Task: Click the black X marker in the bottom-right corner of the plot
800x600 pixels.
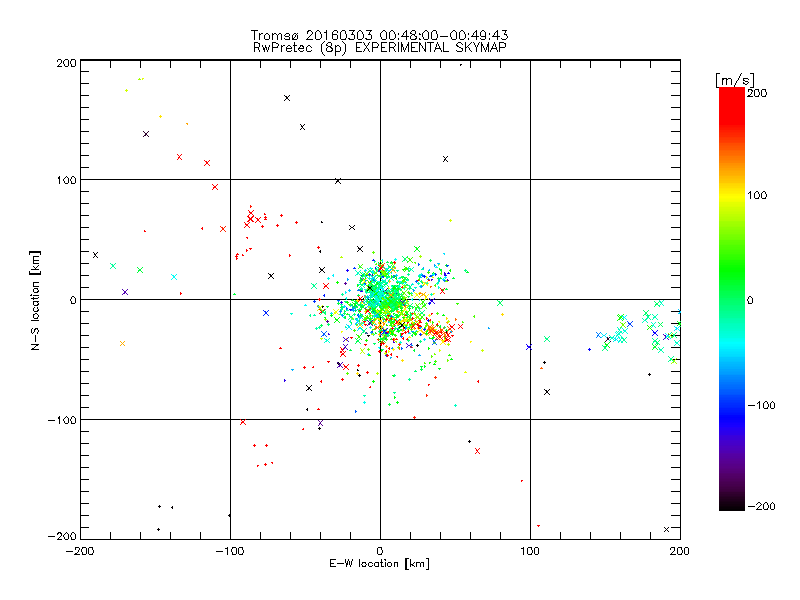Action: click(666, 530)
